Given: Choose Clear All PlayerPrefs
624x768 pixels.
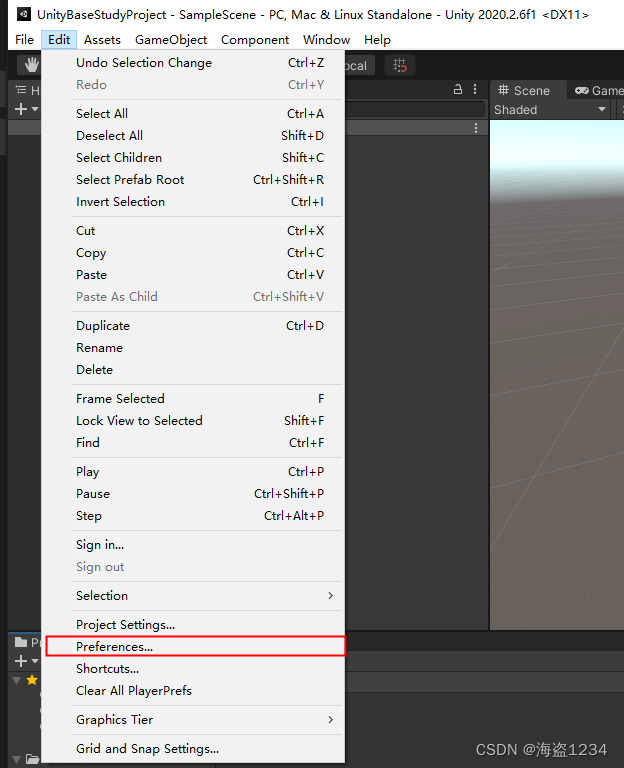Looking at the screenshot, I should click(x=195, y=691).
